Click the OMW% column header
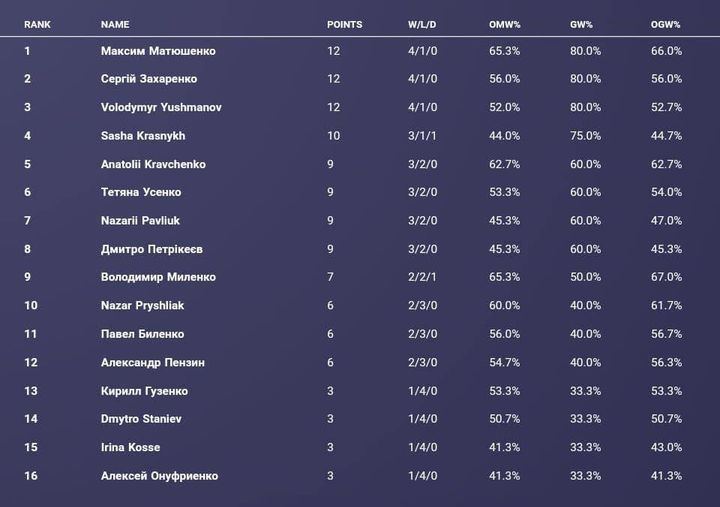 (x=505, y=24)
